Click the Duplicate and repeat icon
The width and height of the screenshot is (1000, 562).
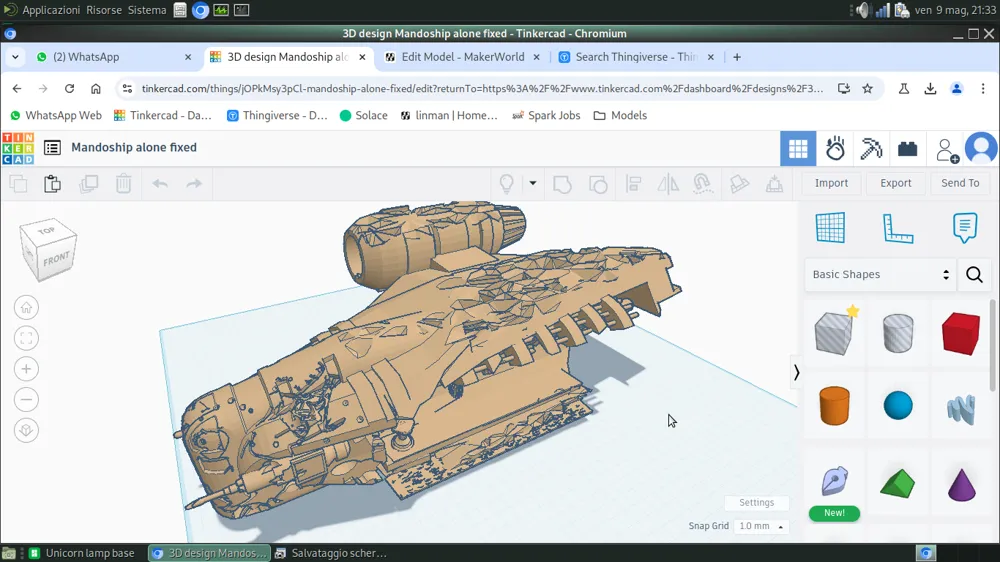(x=89, y=184)
